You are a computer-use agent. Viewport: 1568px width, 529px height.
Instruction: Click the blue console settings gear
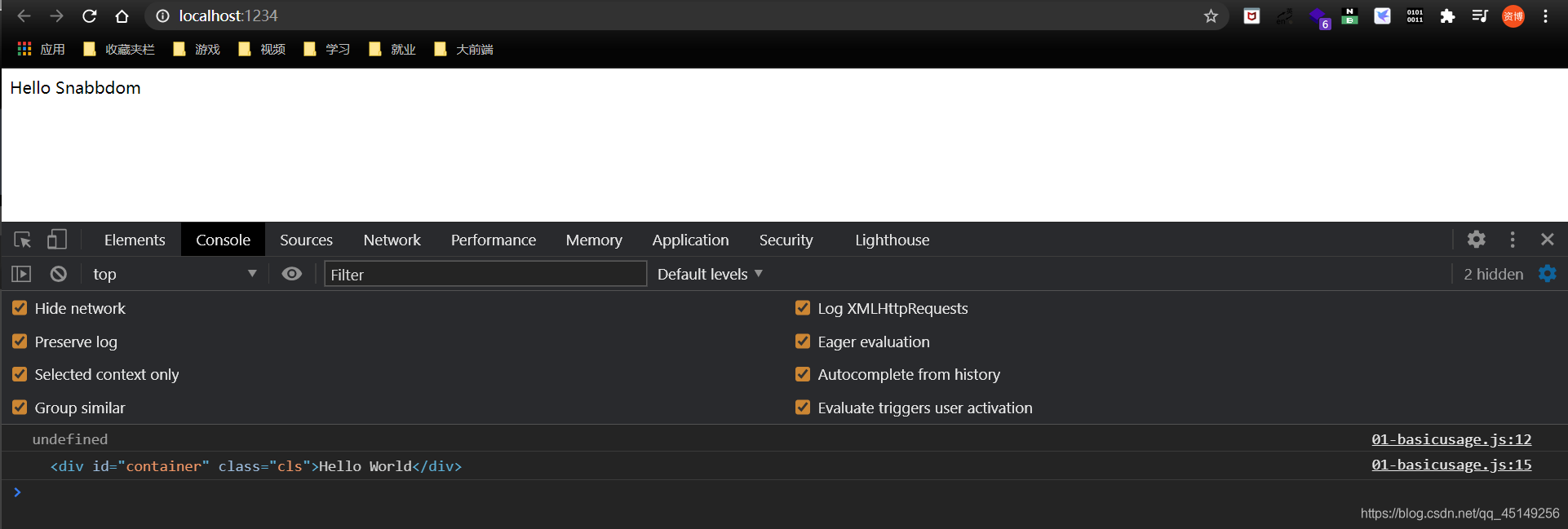(x=1547, y=274)
